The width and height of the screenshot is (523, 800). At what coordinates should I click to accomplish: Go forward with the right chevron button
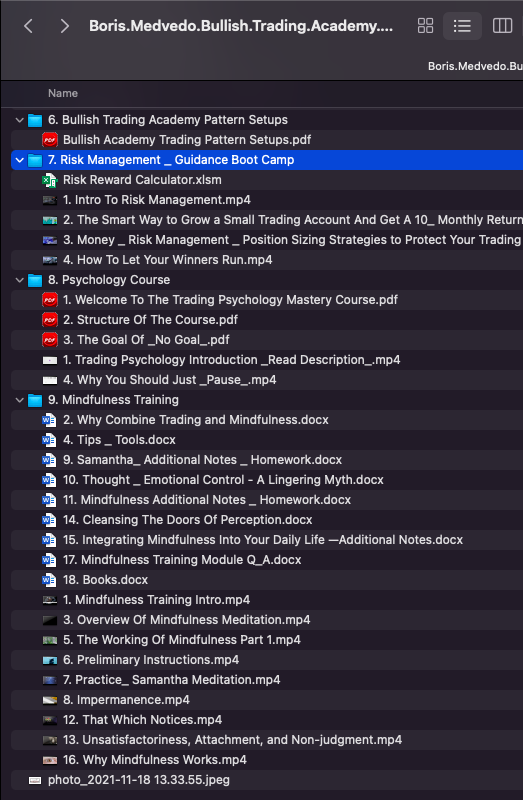[x=64, y=26]
